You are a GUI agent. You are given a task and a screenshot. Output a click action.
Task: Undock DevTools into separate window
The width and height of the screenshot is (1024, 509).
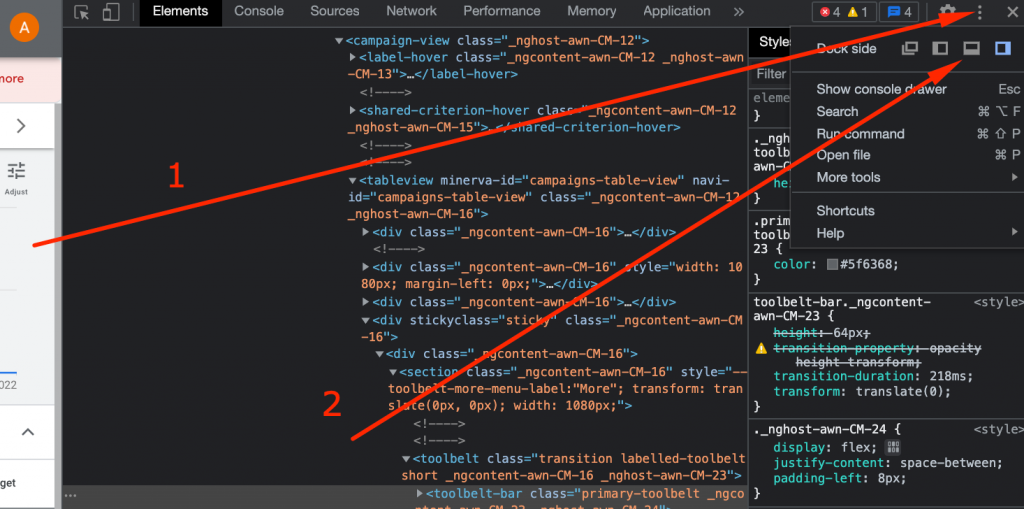(910, 48)
